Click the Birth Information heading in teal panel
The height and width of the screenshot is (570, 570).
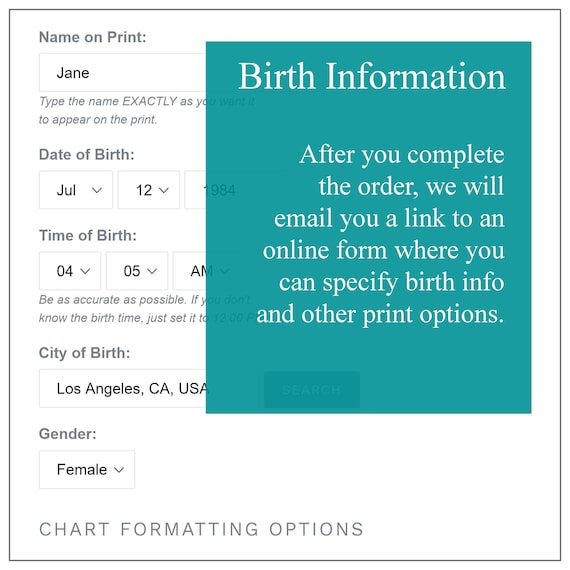click(x=372, y=76)
